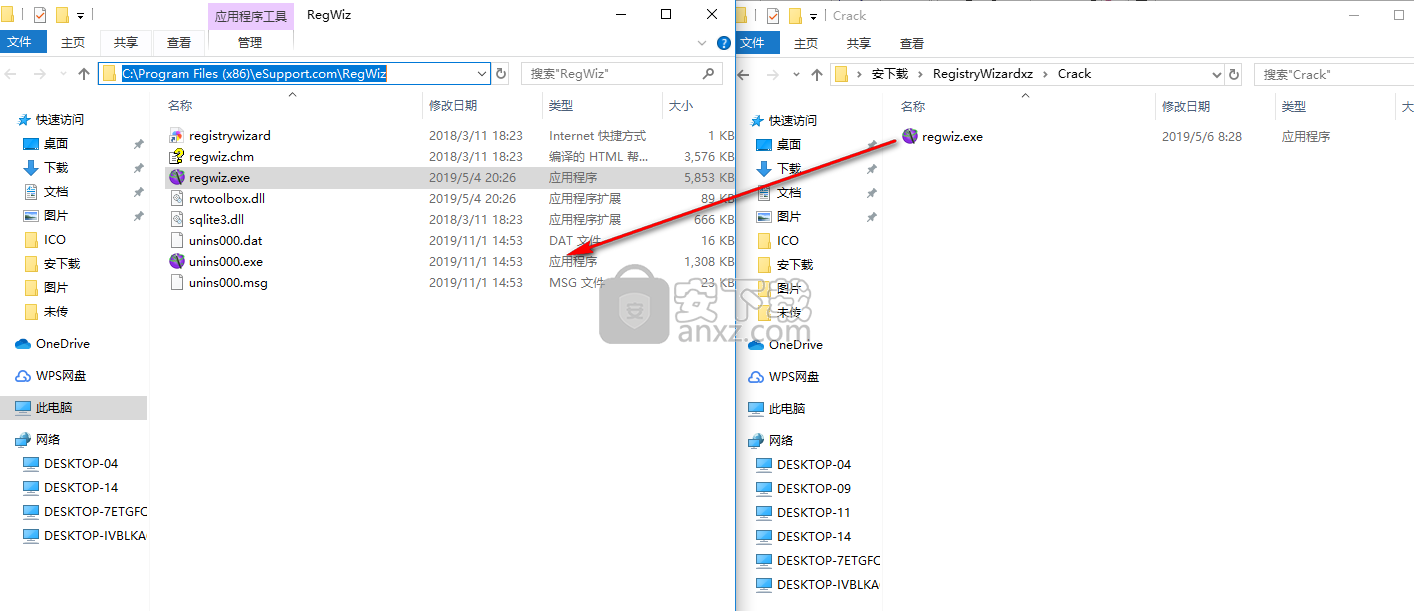Switch to 主页 tab in RegWiz window
Screen dimensions: 1414x611
click(x=73, y=42)
